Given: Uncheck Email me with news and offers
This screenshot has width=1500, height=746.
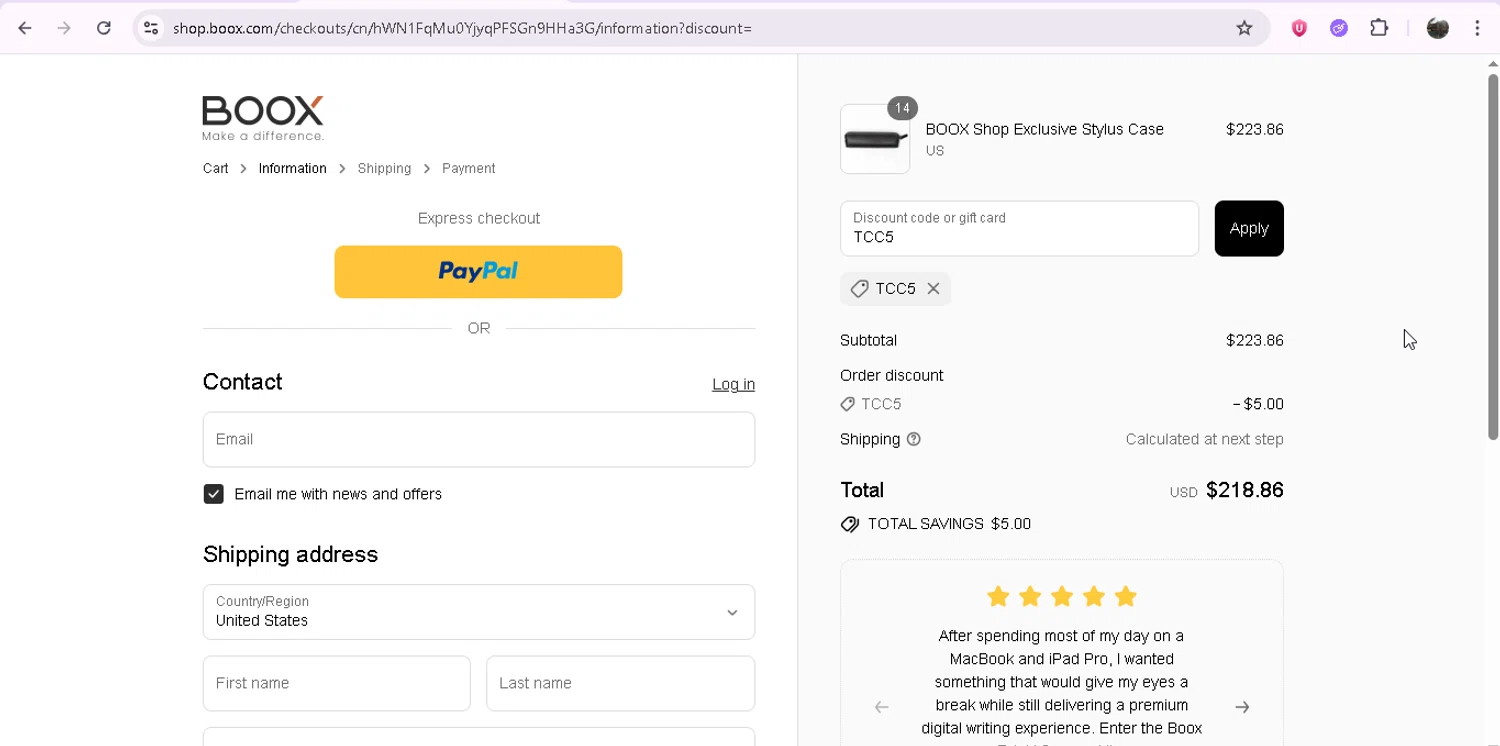Looking at the screenshot, I should pos(213,494).
